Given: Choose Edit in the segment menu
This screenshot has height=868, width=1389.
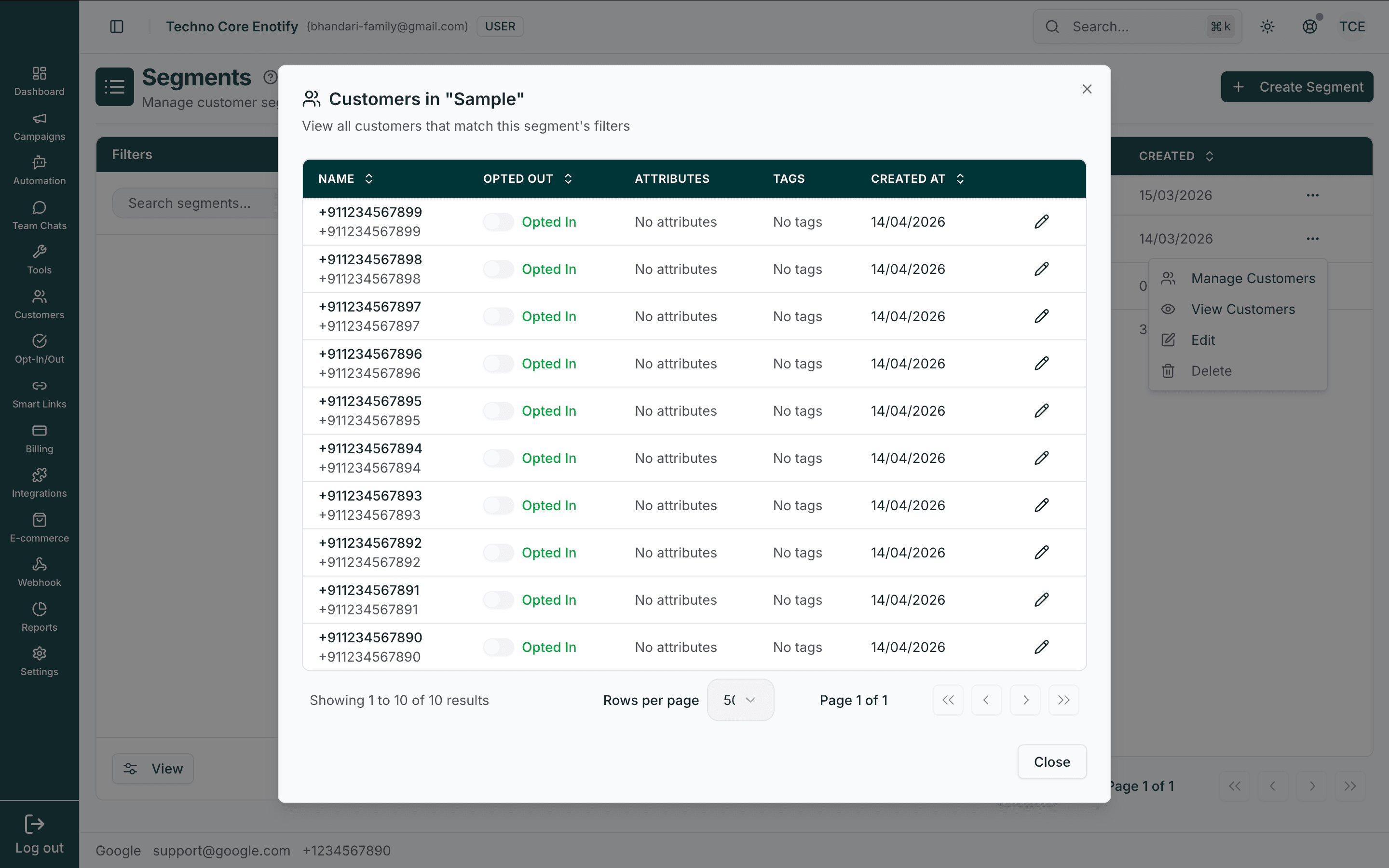Looking at the screenshot, I should click(1238, 340).
